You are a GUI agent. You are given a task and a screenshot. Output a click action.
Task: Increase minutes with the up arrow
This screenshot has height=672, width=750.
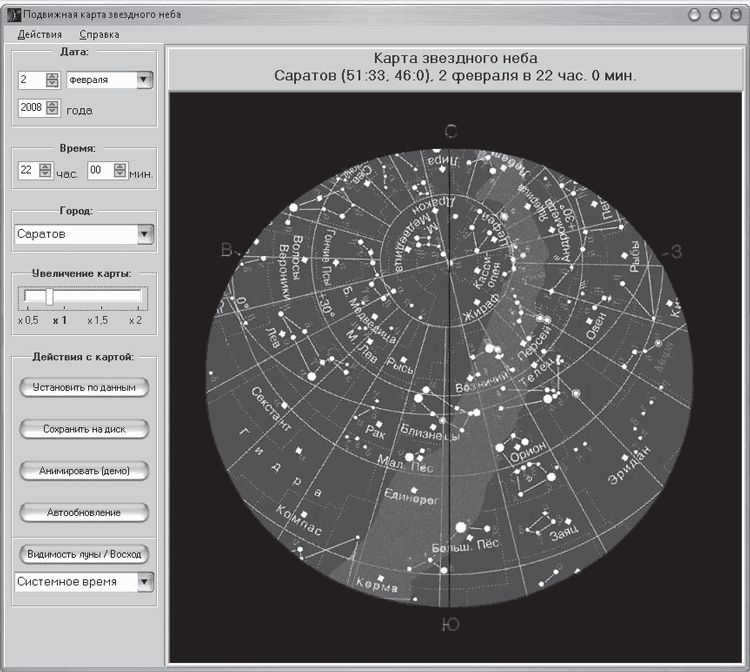121,166
